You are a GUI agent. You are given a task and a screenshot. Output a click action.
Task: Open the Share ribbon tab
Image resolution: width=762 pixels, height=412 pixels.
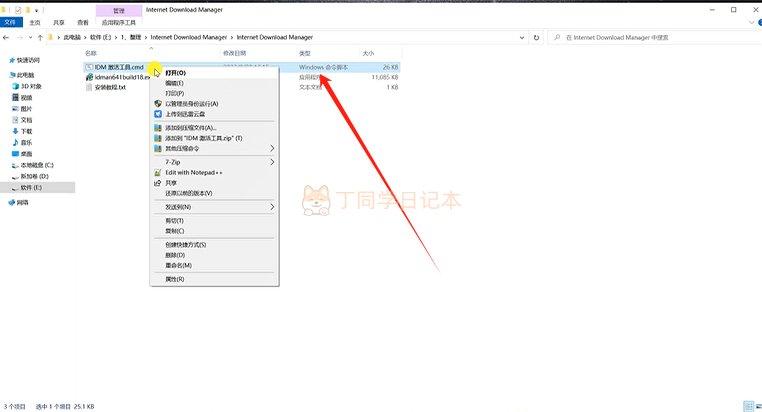59,22
